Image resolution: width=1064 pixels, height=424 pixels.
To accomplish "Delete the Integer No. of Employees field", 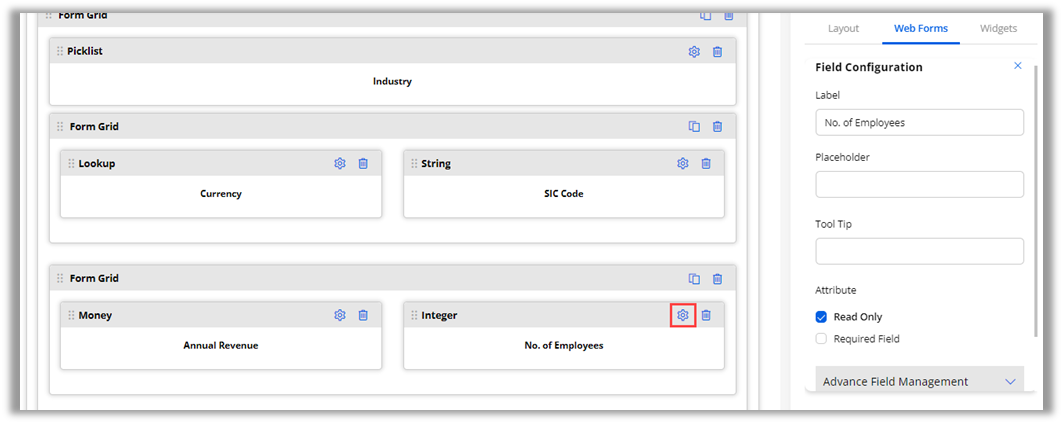I will pos(706,315).
